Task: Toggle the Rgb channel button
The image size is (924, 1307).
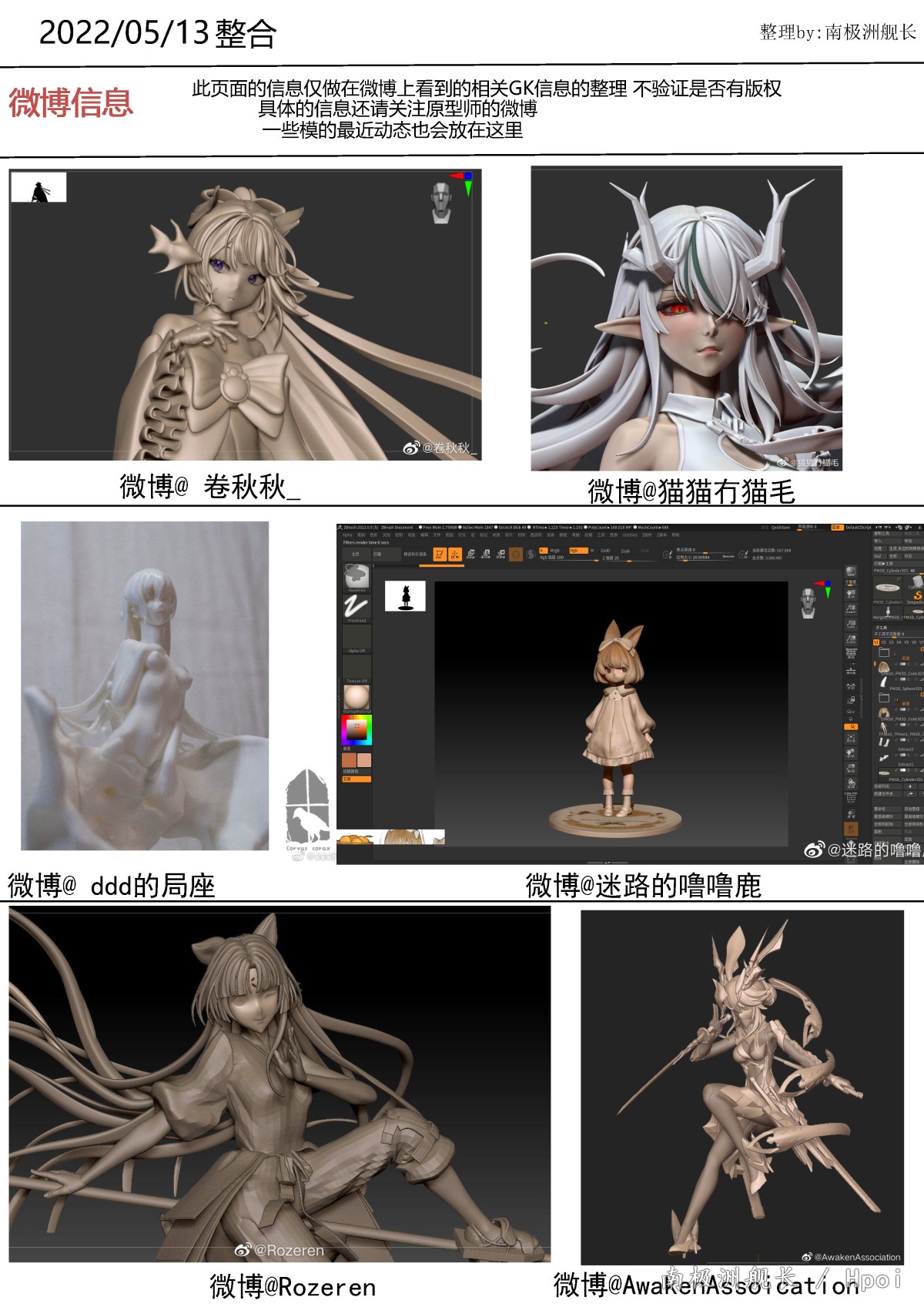Action: click(x=574, y=551)
